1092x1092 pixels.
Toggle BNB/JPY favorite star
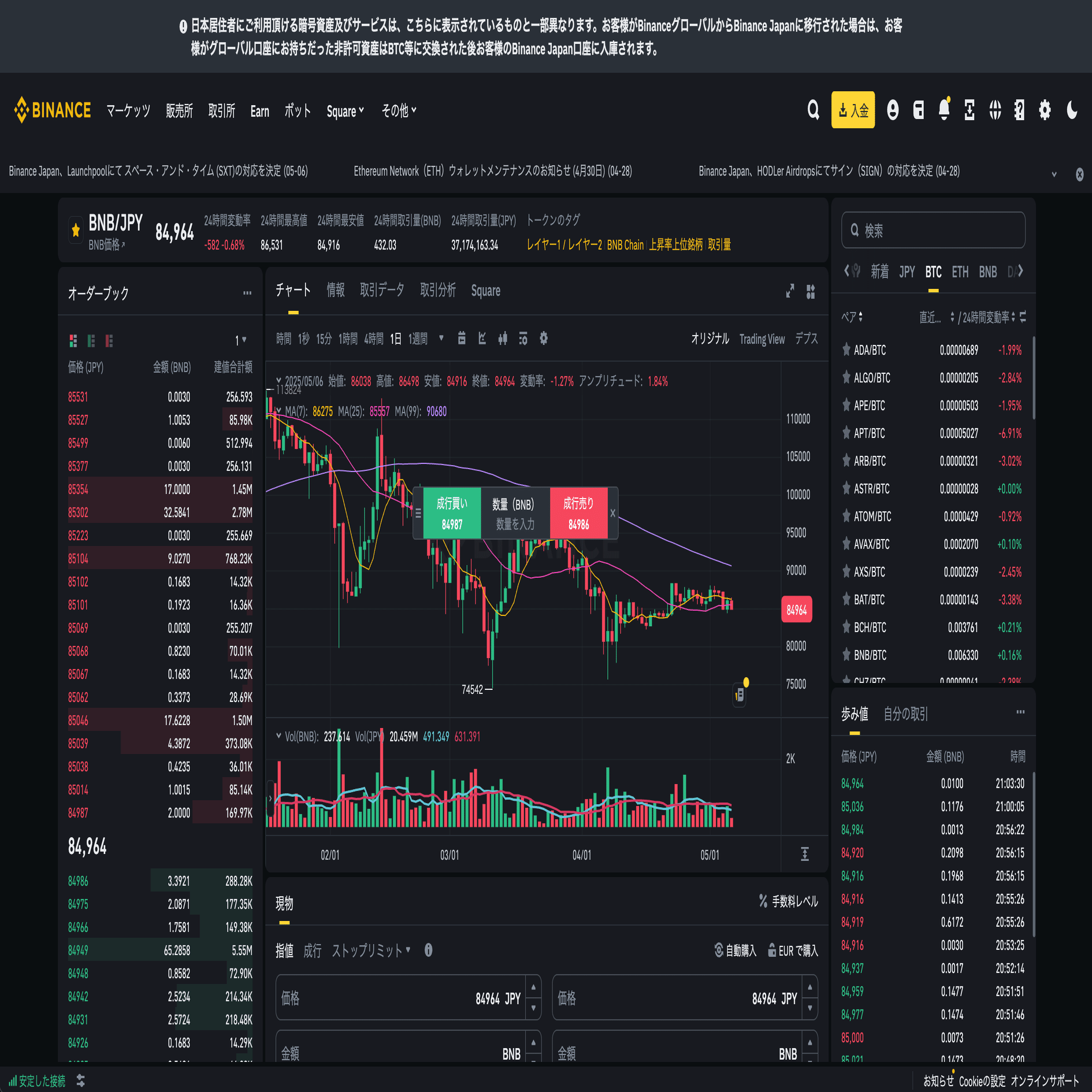(76, 231)
